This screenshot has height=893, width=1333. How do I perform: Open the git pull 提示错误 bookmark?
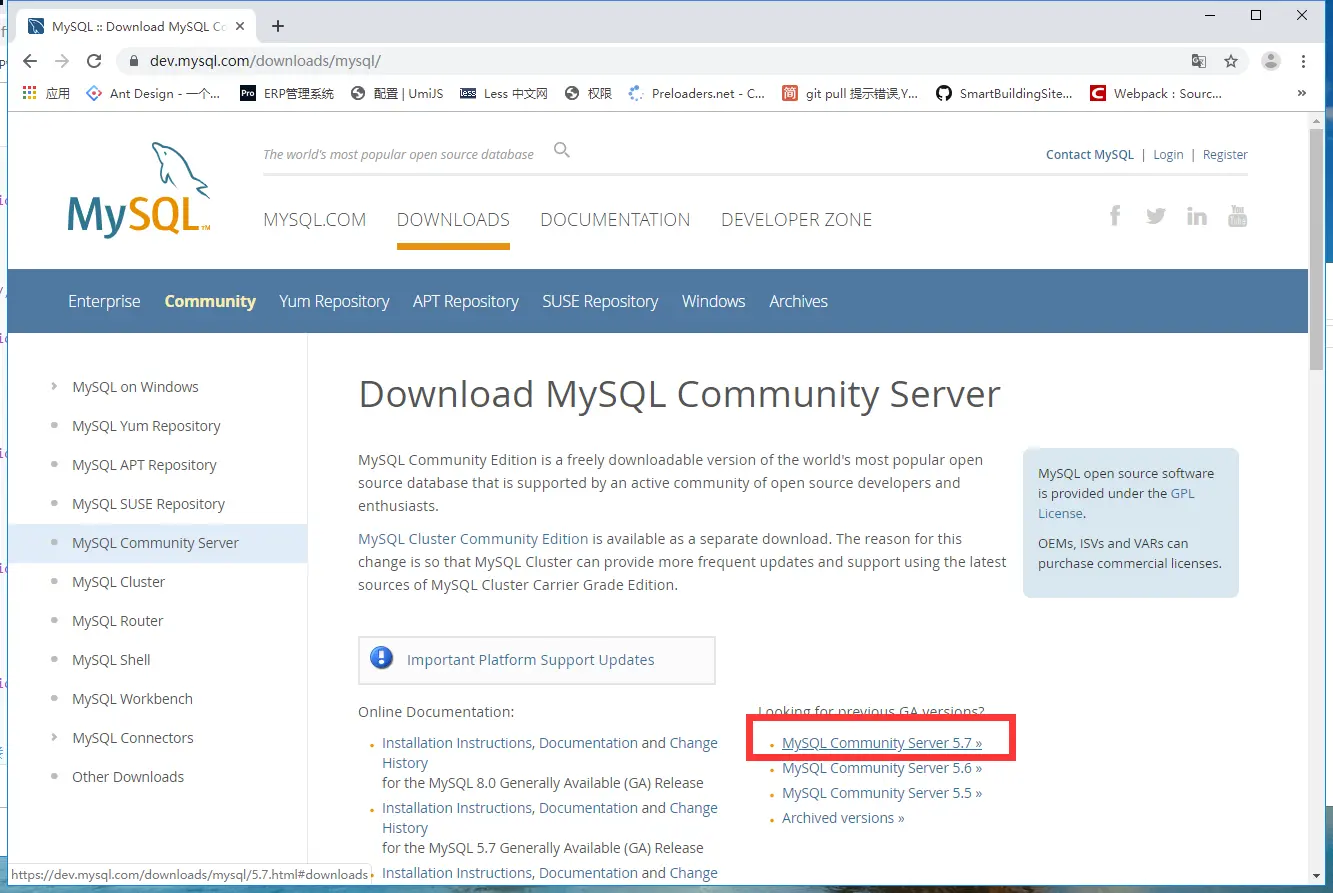coord(850,93)
